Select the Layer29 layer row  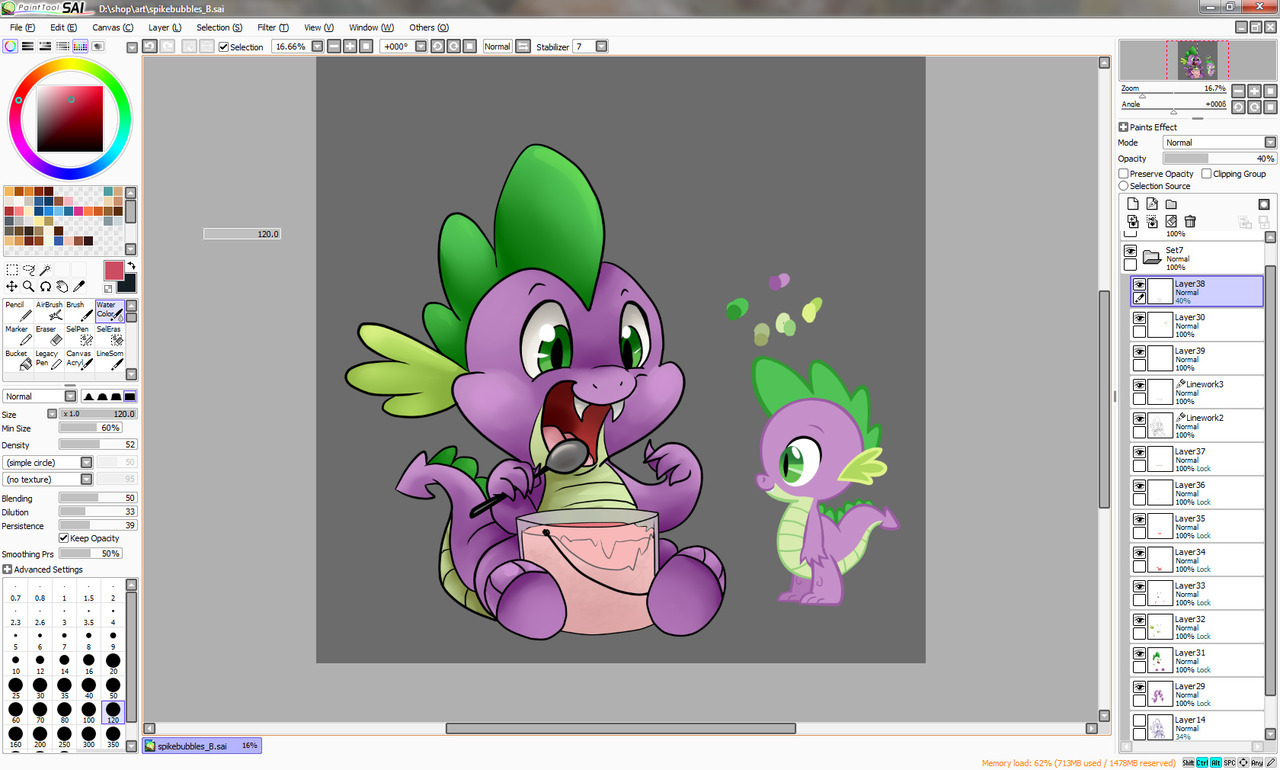click(x=1197, y=693)
